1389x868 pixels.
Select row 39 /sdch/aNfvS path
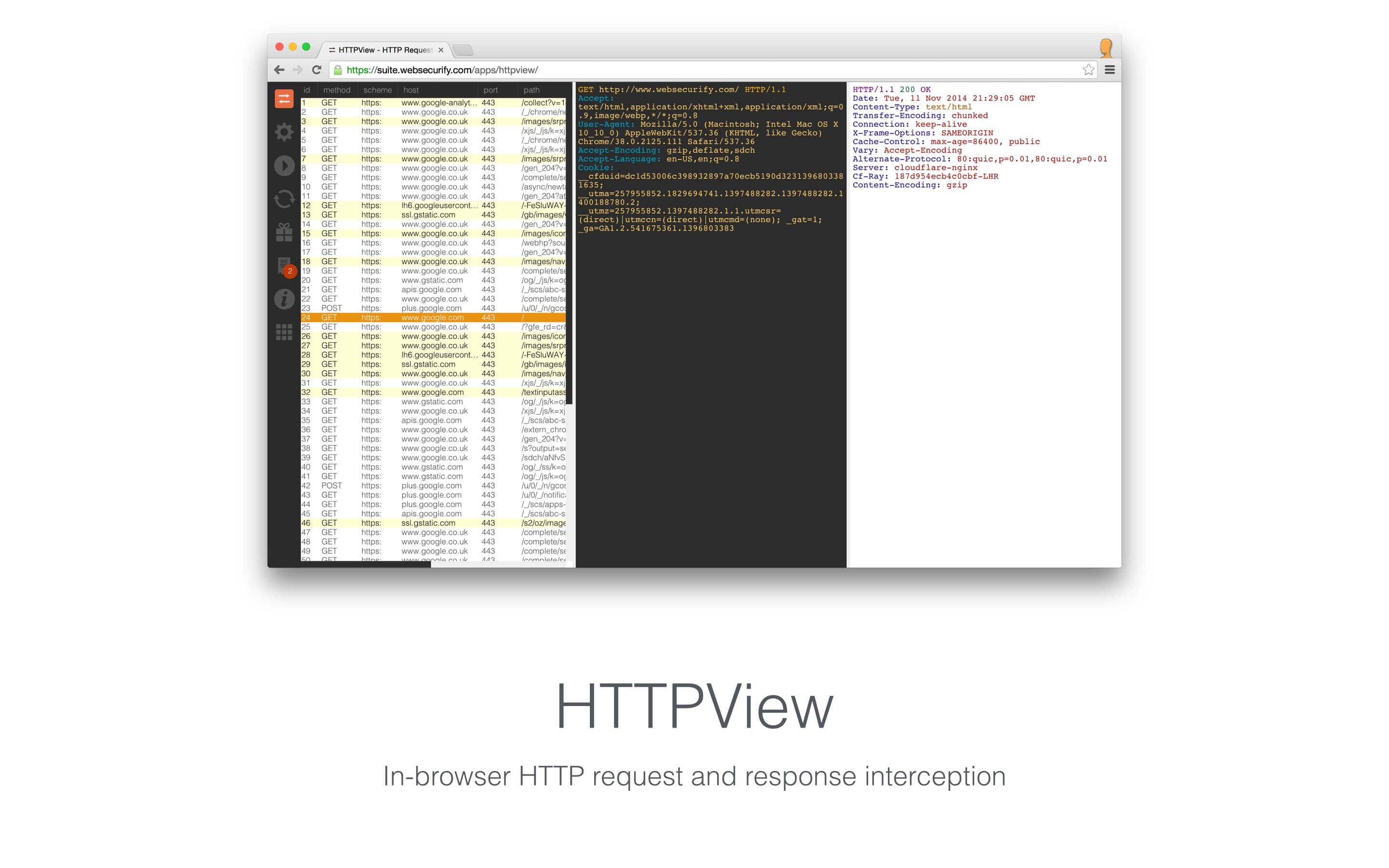434,458
